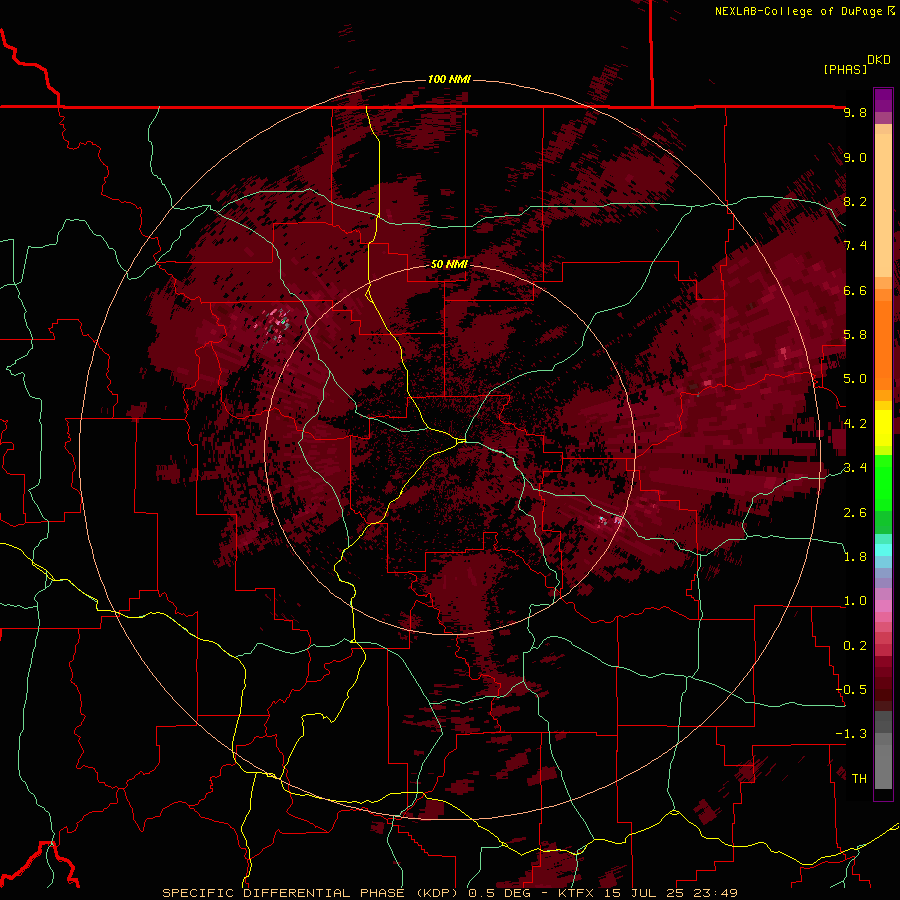Screen dimensions: 900x900
Task: Click the 1.8 legend value
Action: tap(855, 557)
